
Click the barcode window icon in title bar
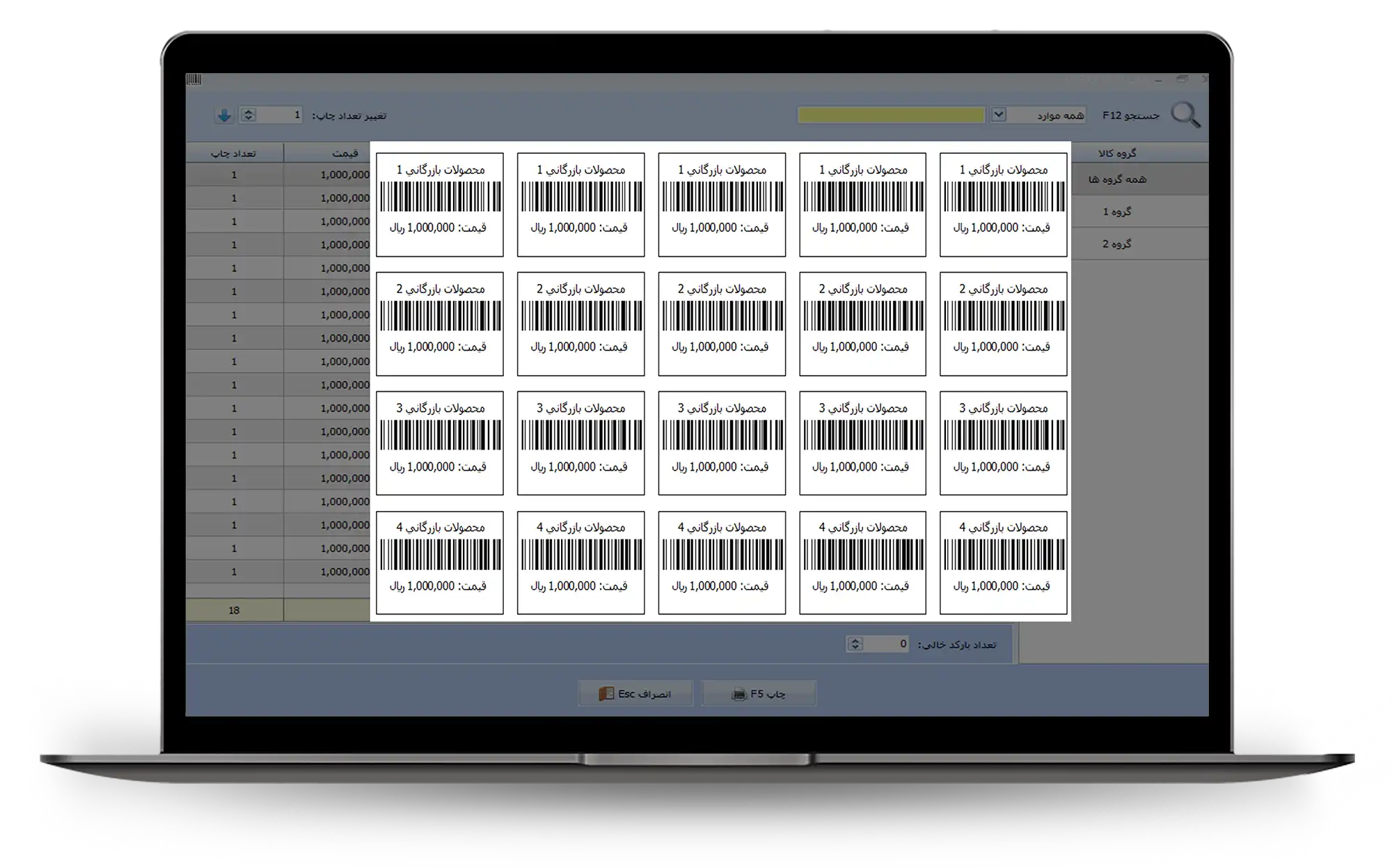[194, 80]
